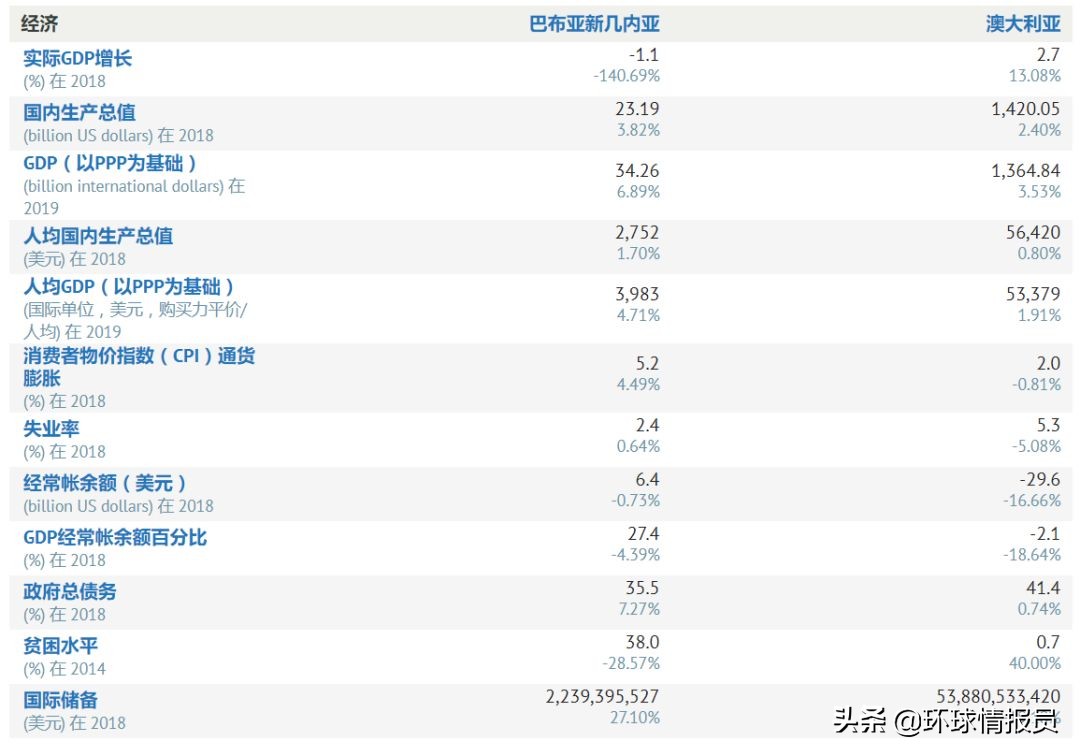Click the 国内生产总值 row label
Screen dimensions: 1080x756
(70, 112)
